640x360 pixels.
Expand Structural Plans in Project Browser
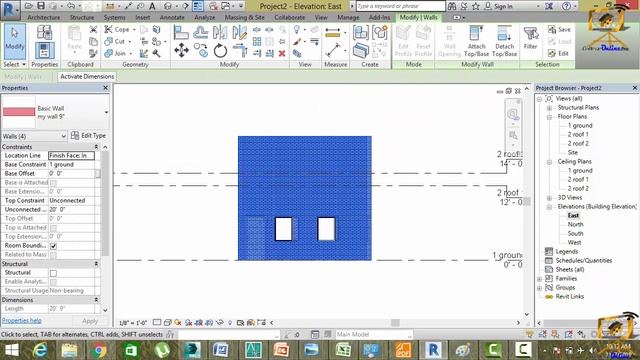click(549, 108)
